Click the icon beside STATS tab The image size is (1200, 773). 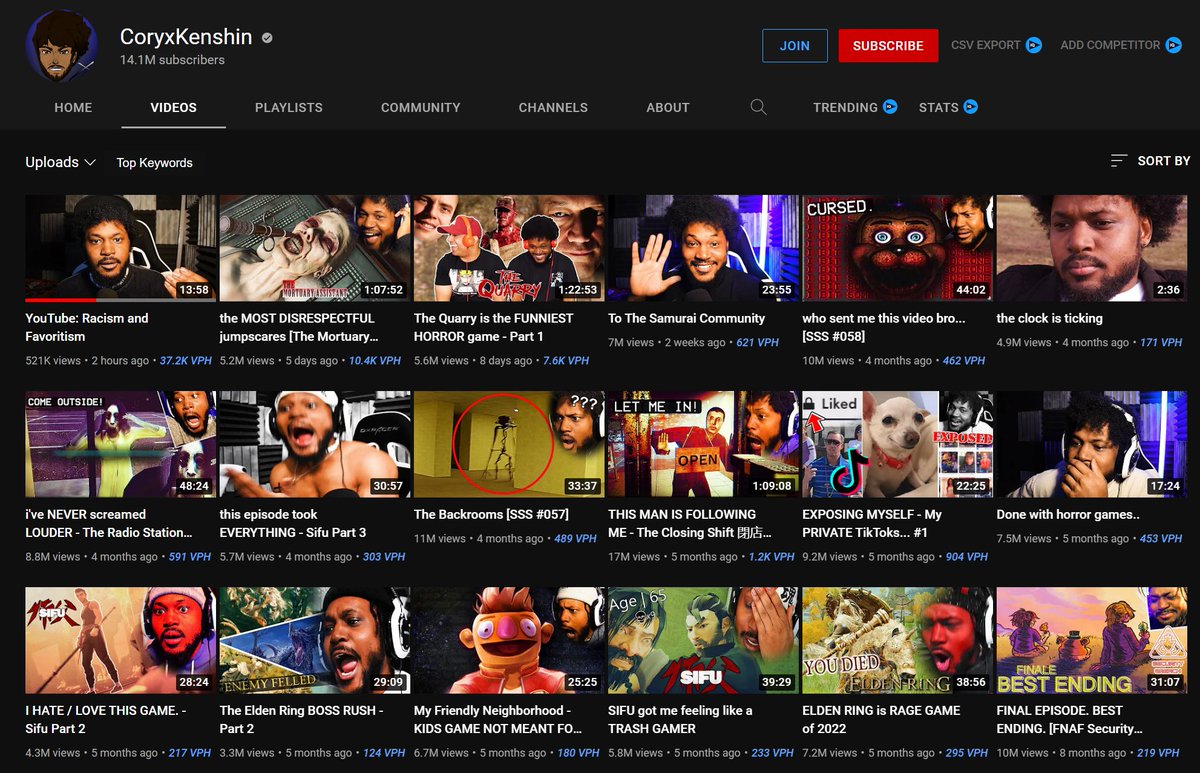tap(970, 107)
